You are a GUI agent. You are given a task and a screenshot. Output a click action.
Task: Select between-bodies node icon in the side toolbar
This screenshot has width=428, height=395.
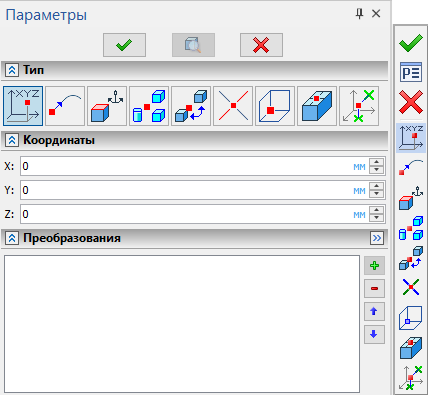point(411,228)
